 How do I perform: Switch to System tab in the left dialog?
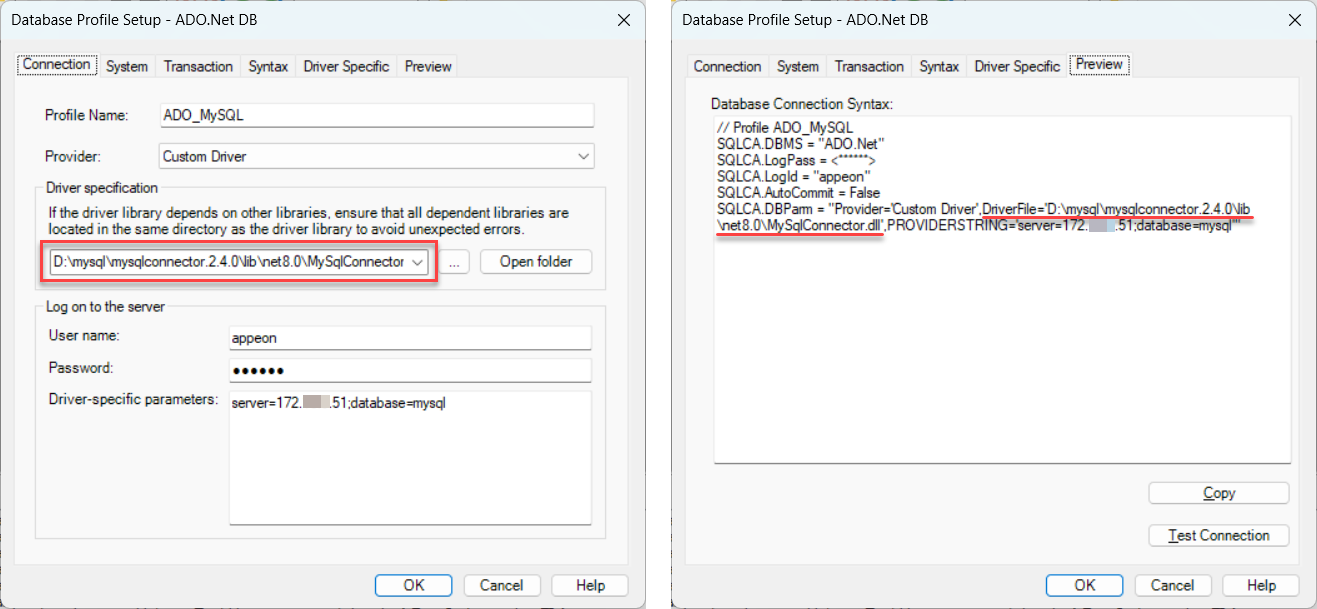coord(127,66)
